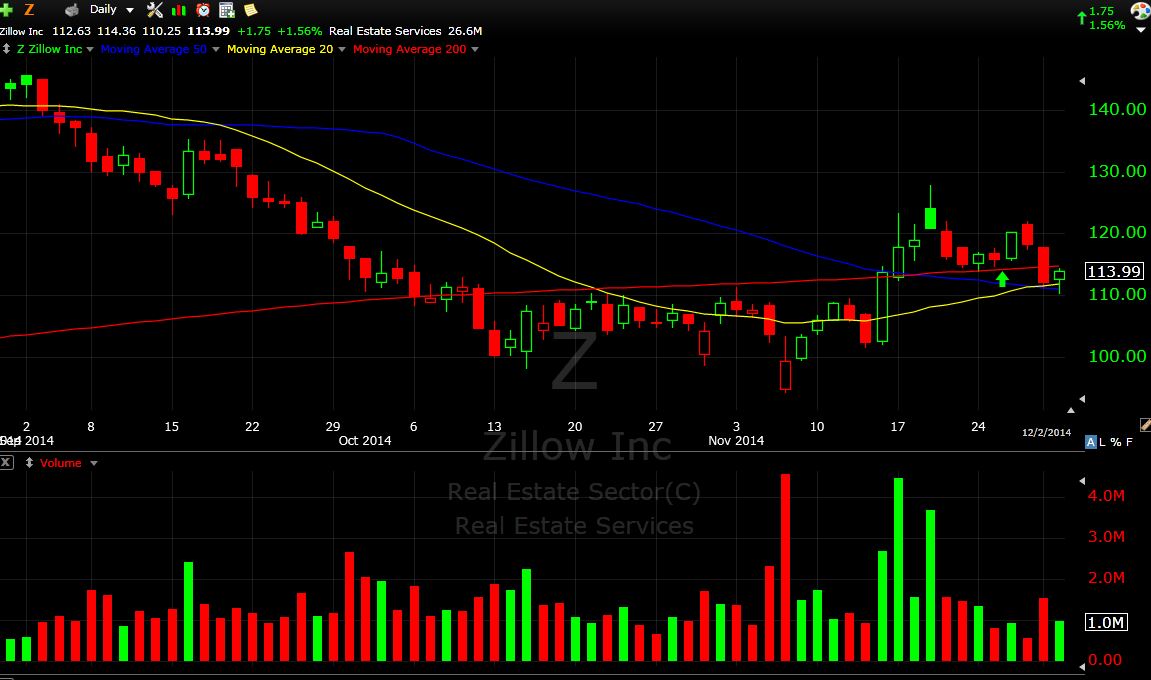The height and width of the screenshot is (680, 1151).
Task: Select the F scale toggle
Action: 1129,442
